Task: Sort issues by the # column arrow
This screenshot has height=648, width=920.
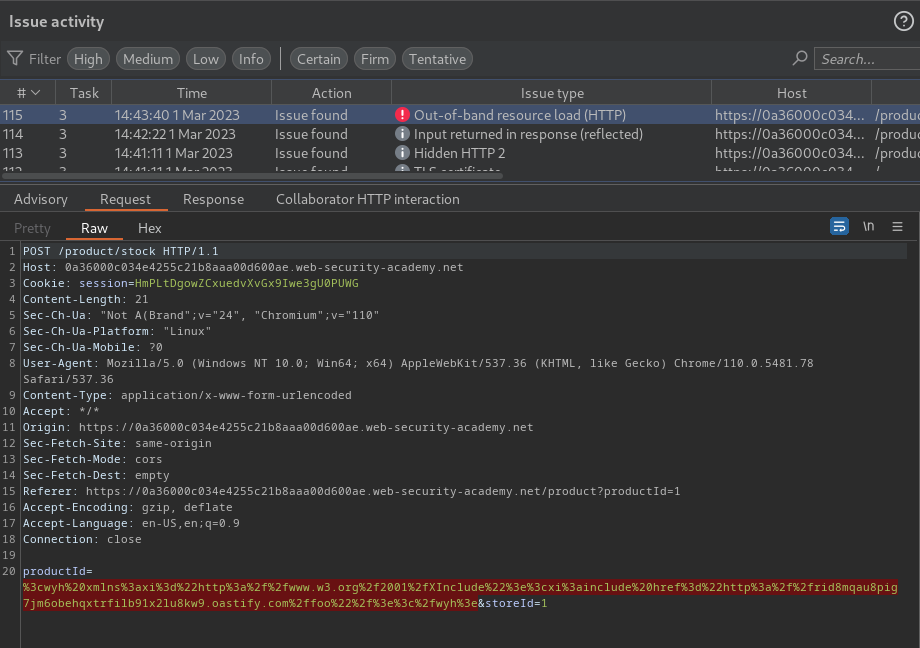Action: (35, 93)
